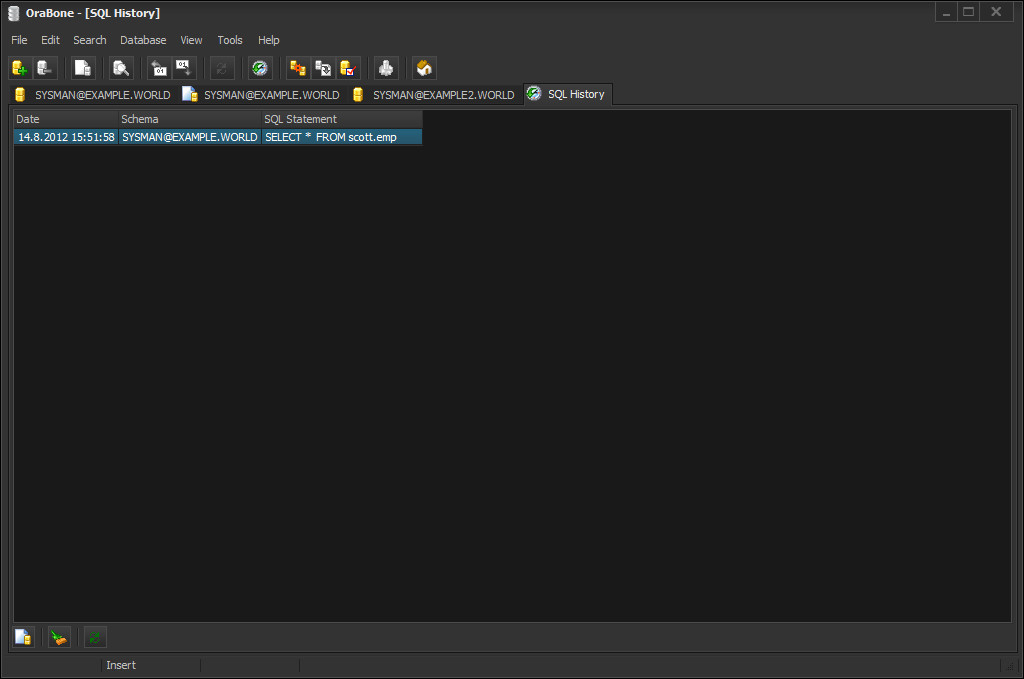The image size is (1024, 679).
Task: Click the greyed-out refresh toolbar icon
Action: tap(222, 68)
